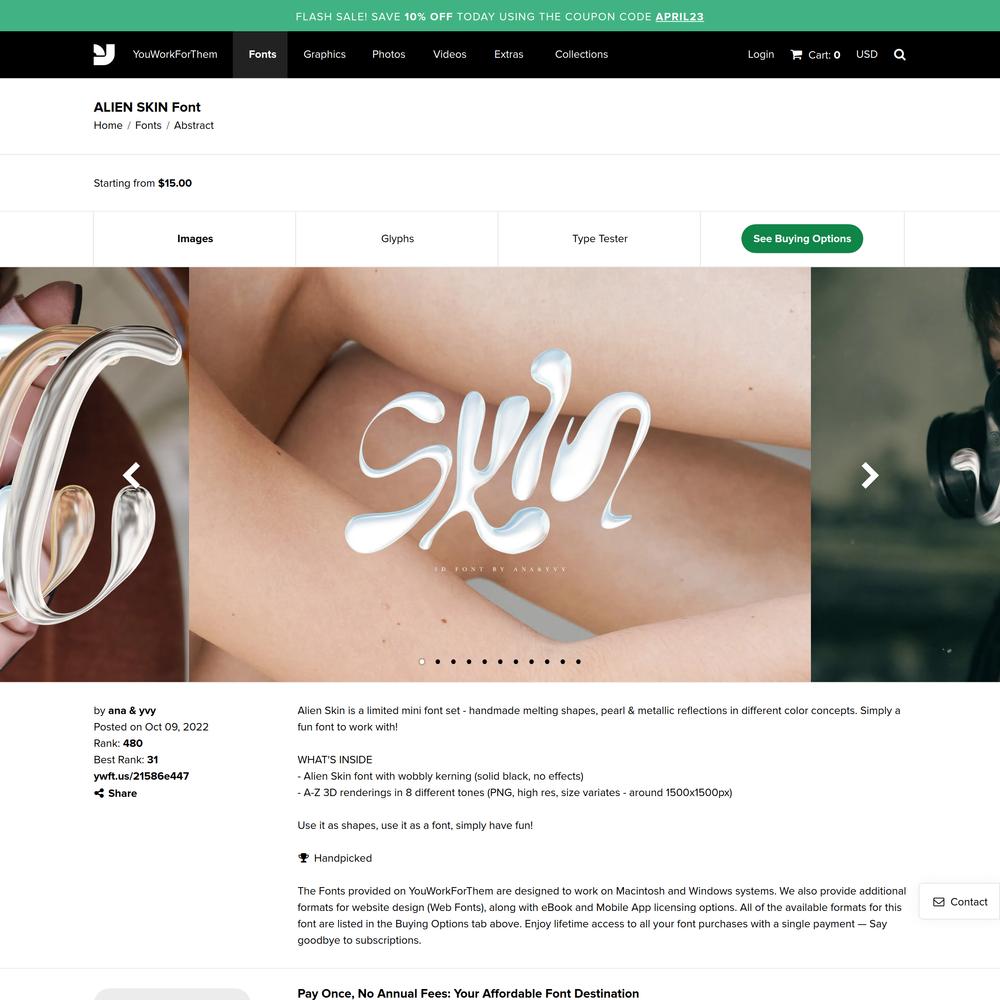Viewport: 1000px width, 1000px height.
Task: Select the second carousel dot indicator
Action: (x=438, y=661)
